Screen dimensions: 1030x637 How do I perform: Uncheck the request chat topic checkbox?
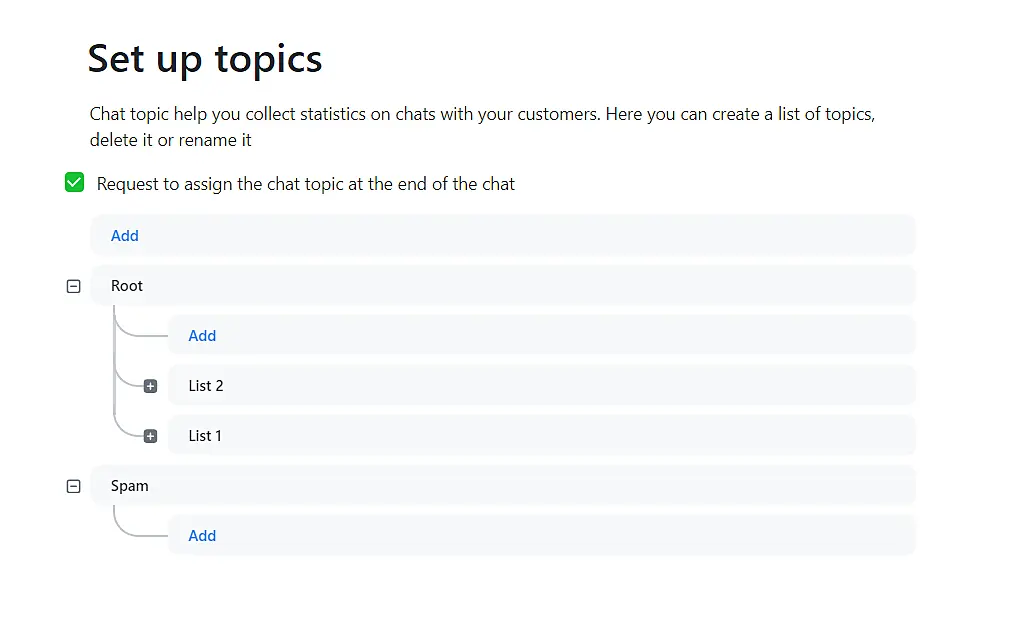[x=74, y=183]
